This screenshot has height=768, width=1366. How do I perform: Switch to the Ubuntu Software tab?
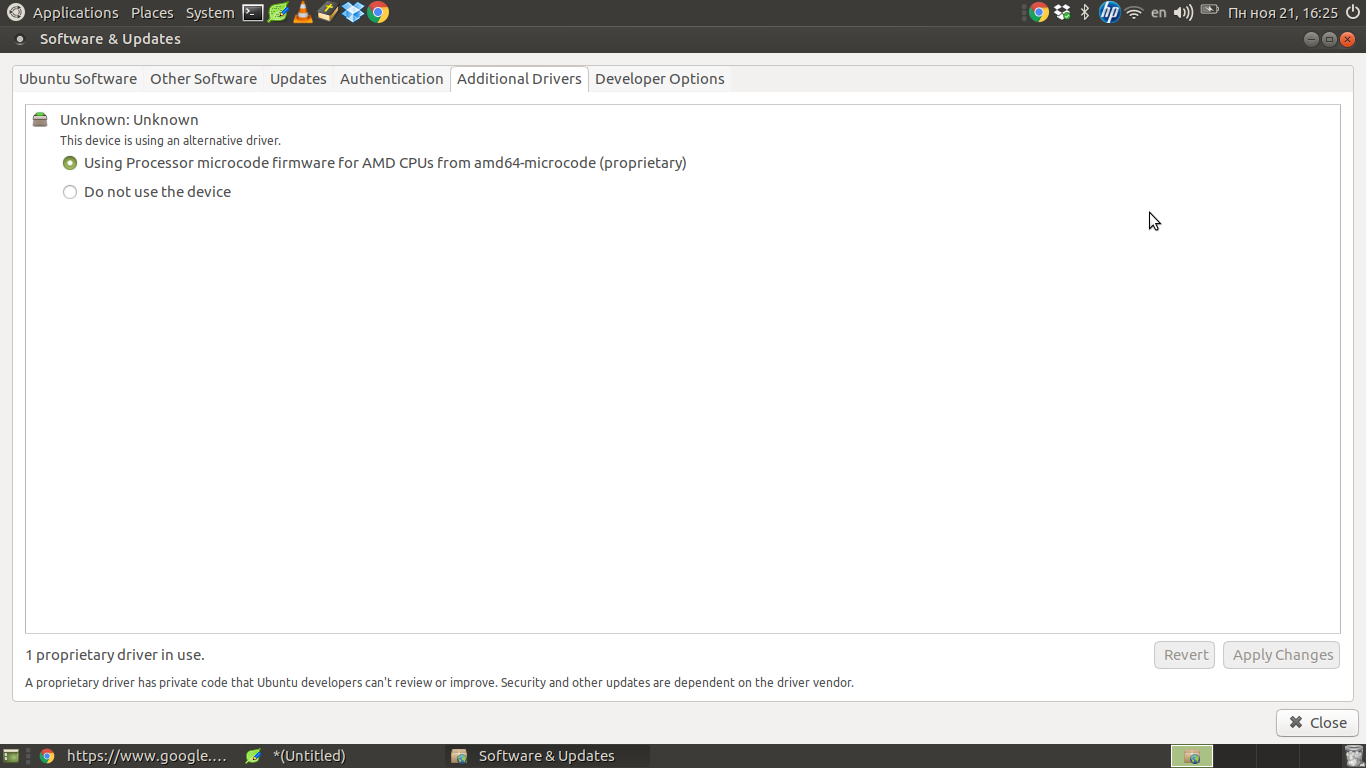[78, 79]
